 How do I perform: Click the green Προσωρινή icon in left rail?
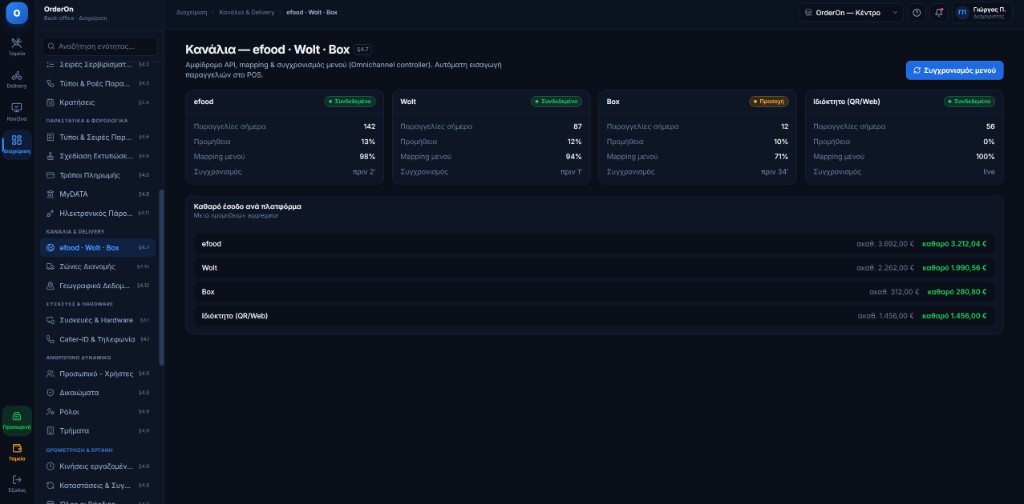click(17, 417)
